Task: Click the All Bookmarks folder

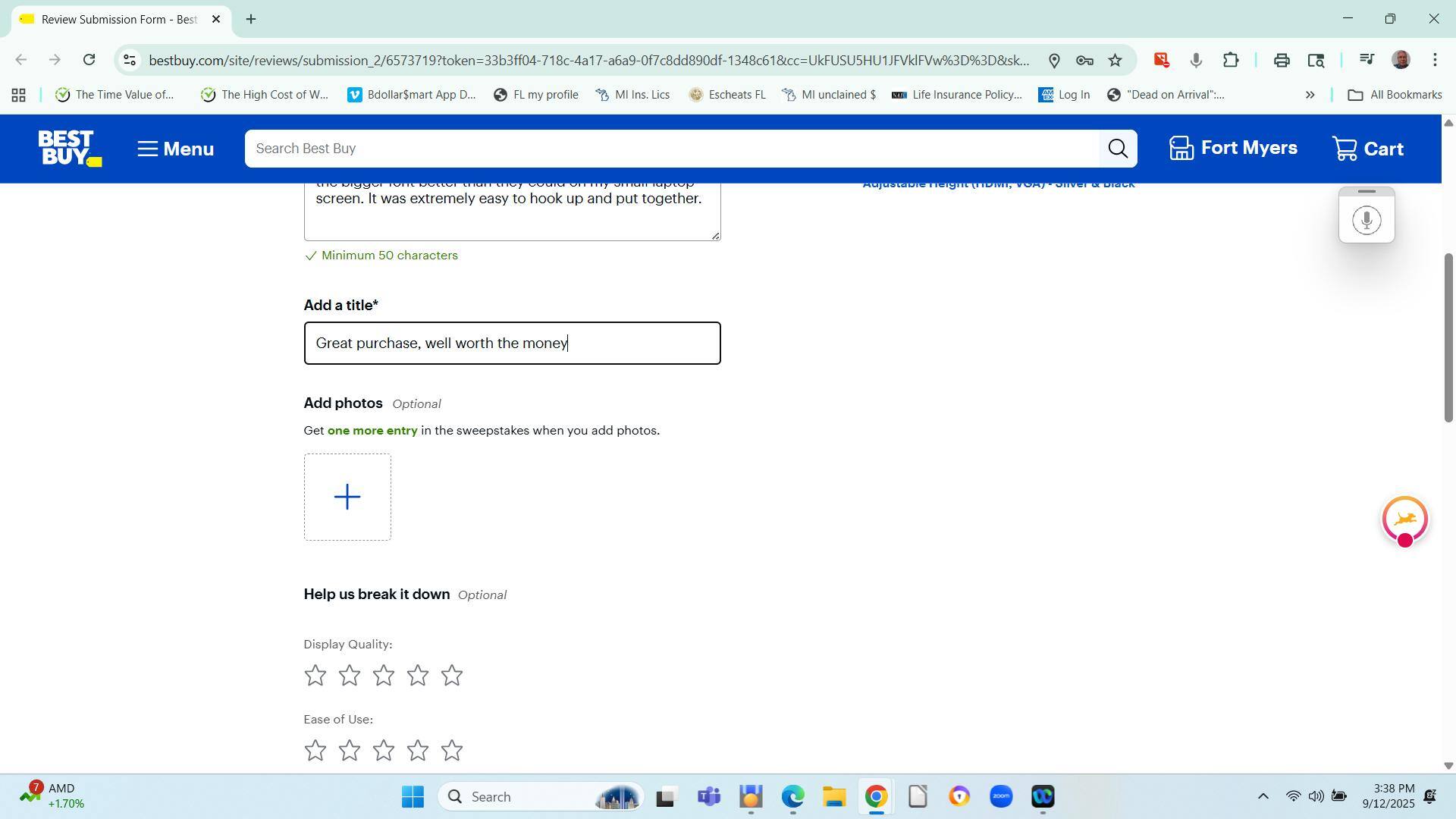Action: [1395, 96]
